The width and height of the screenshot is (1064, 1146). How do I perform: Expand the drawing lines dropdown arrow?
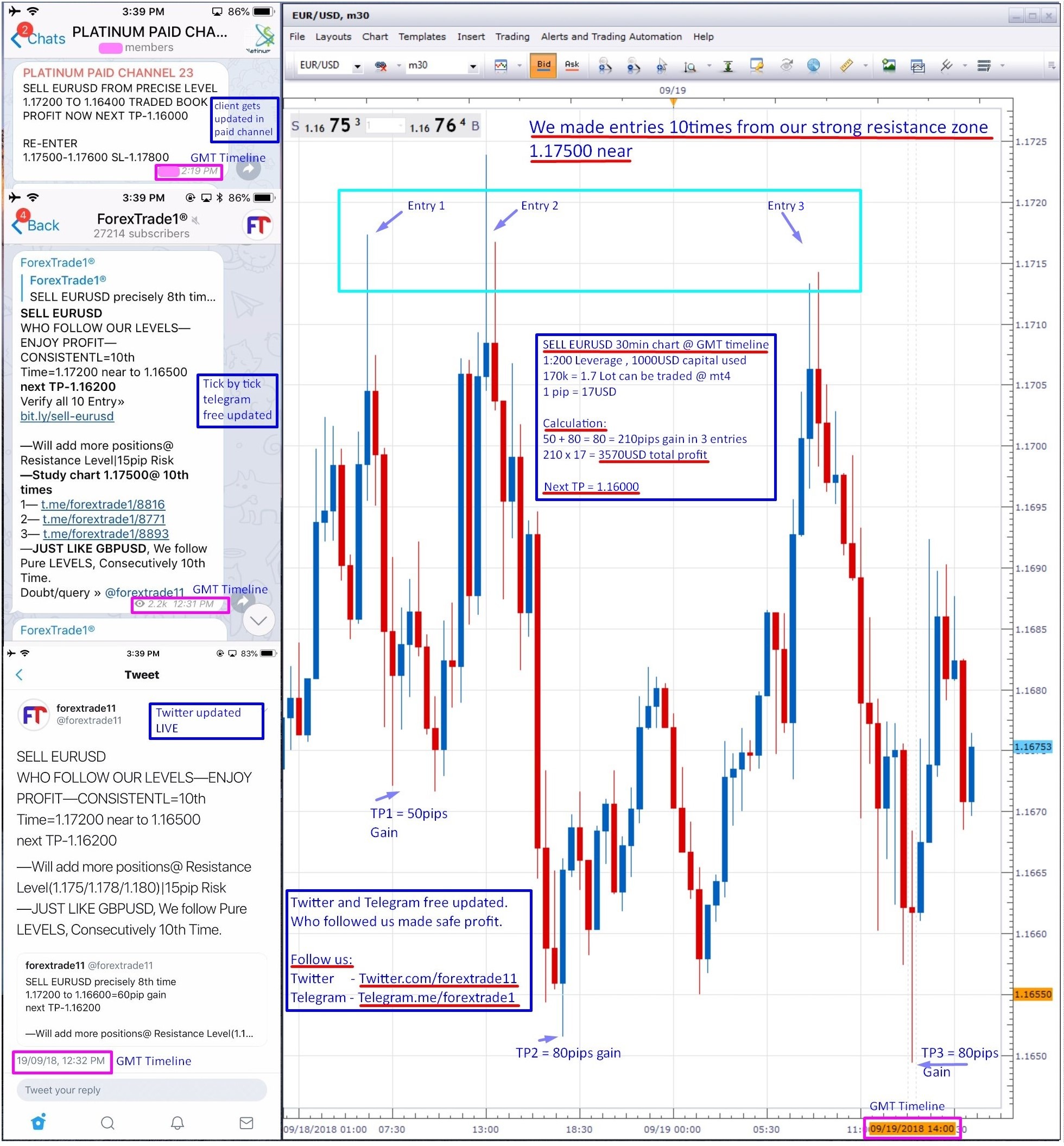[965, 66]
